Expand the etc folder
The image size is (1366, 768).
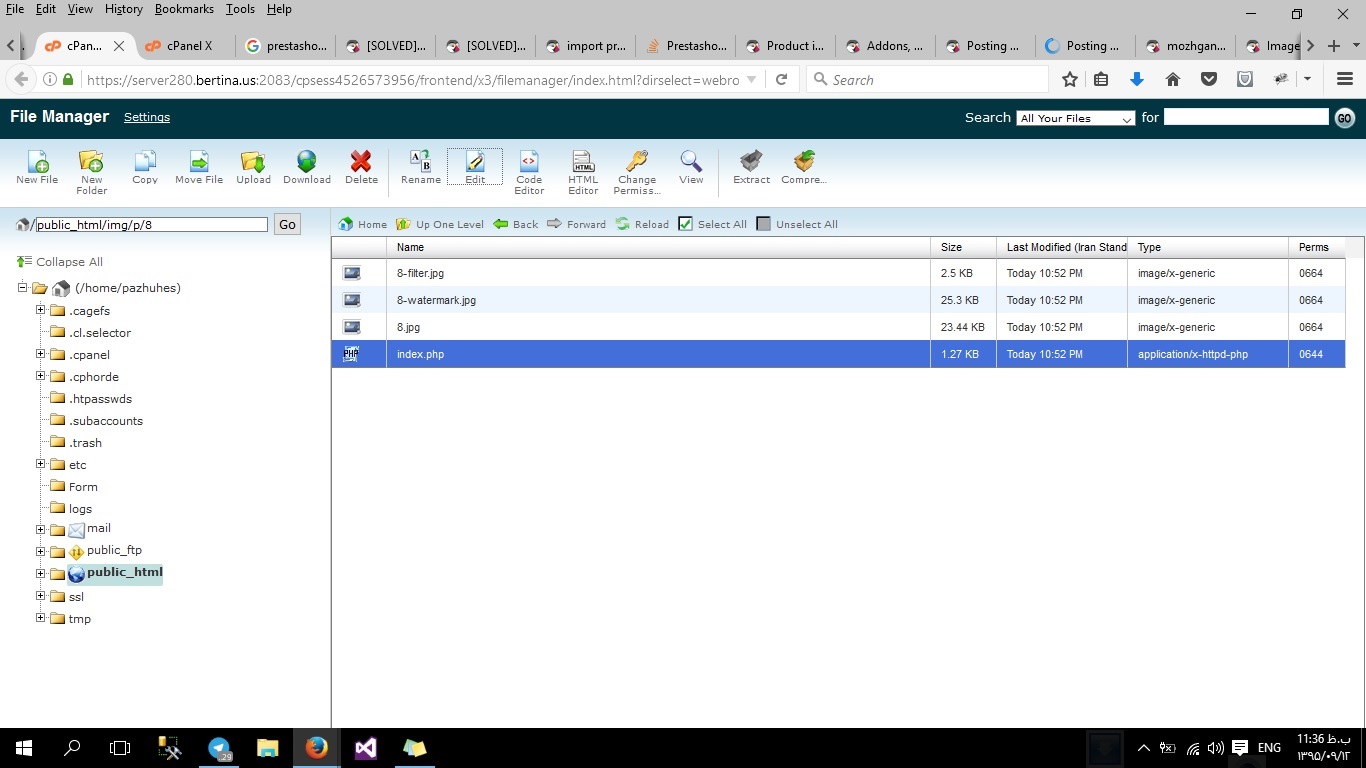tap(41, 464)
